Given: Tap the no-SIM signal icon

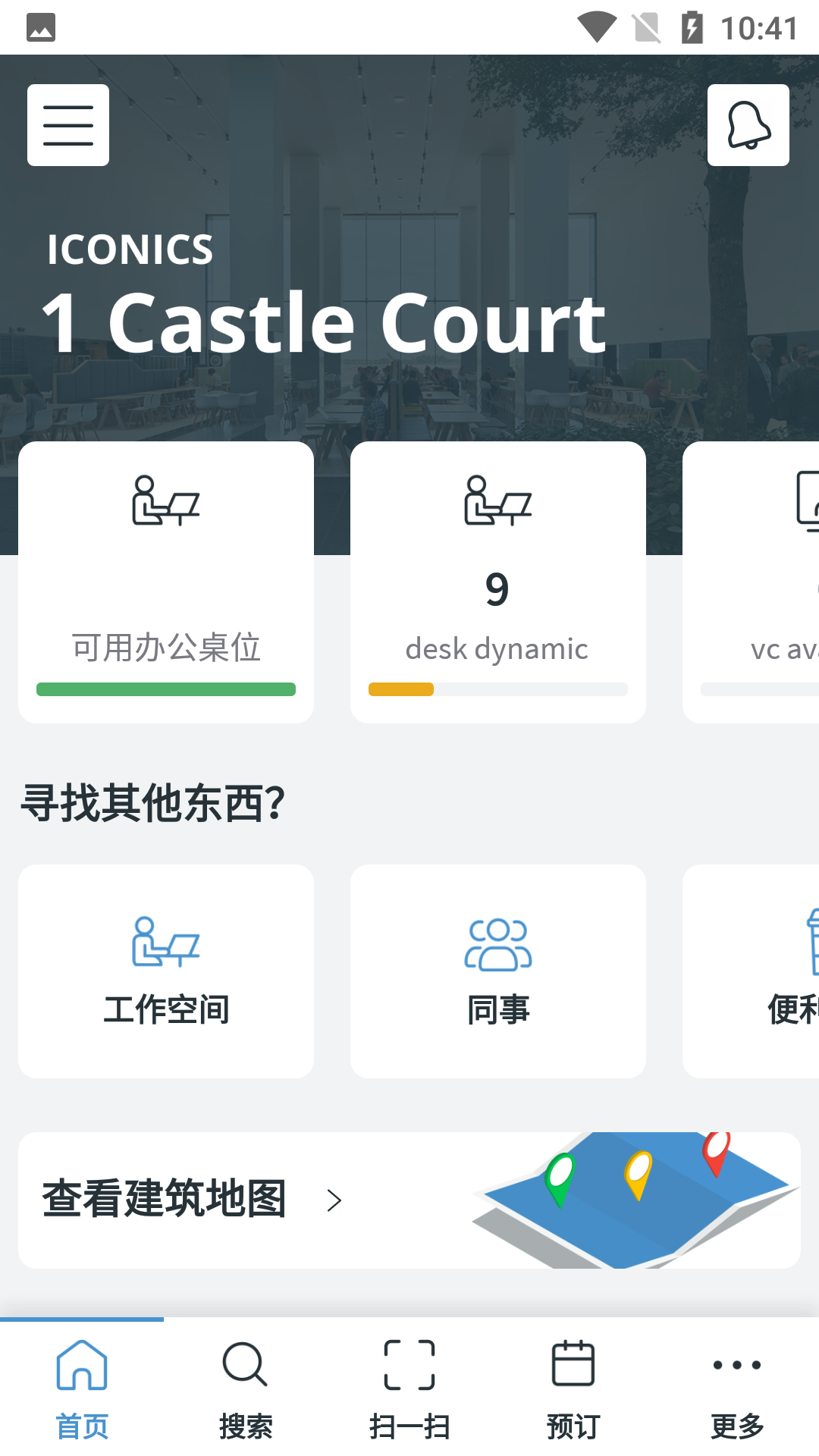Looking at the screenshot, I should coord(647,28).
